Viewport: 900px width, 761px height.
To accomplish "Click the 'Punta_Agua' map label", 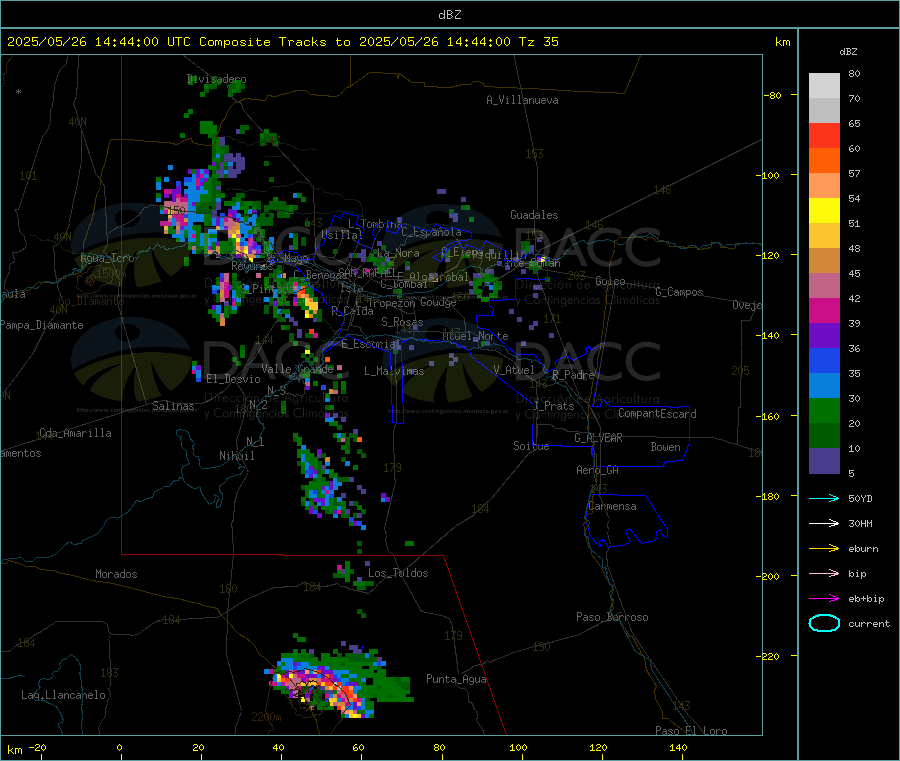I will (x=456, y=679).
